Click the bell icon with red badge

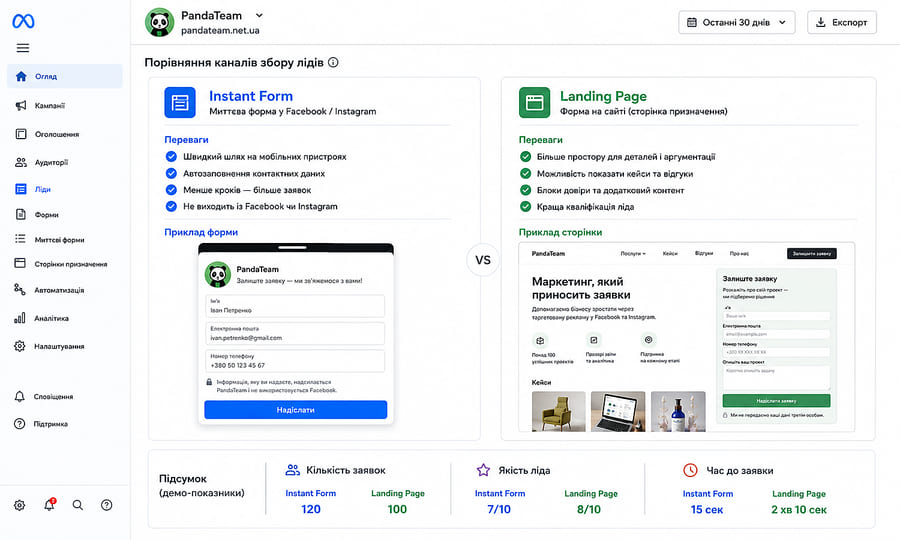coord(49,504)
